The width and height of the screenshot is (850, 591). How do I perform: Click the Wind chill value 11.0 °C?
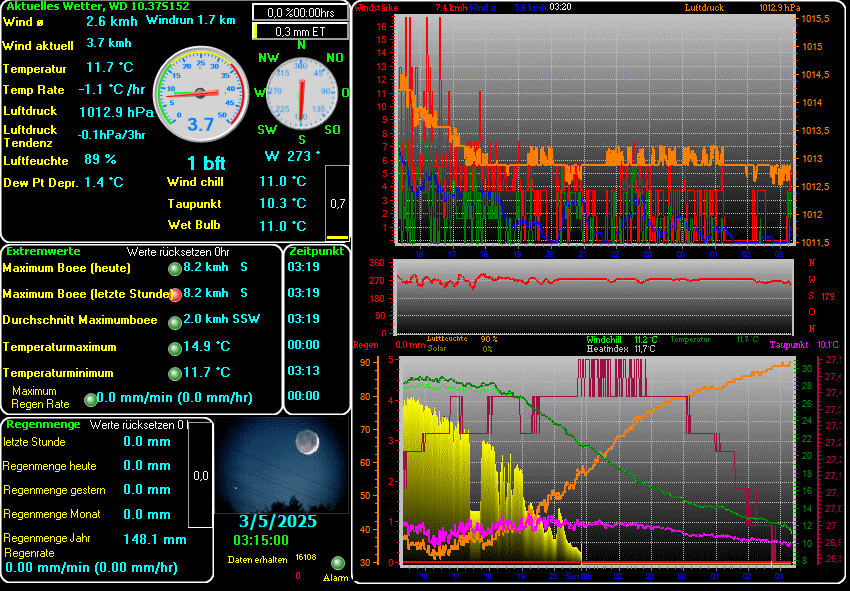click(x=282, y=181)
